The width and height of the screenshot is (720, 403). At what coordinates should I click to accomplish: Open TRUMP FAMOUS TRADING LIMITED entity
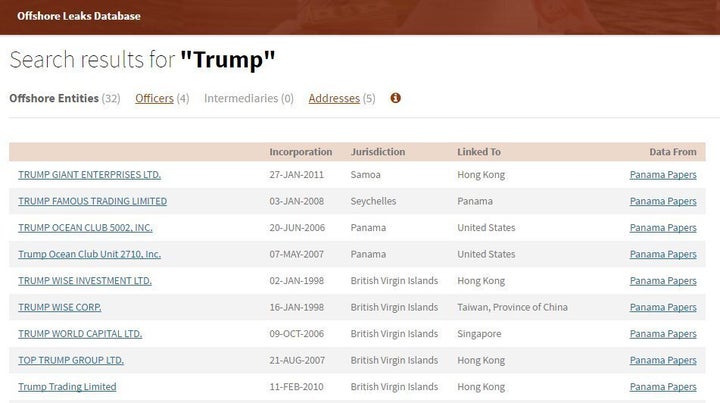tap(93, 201)
